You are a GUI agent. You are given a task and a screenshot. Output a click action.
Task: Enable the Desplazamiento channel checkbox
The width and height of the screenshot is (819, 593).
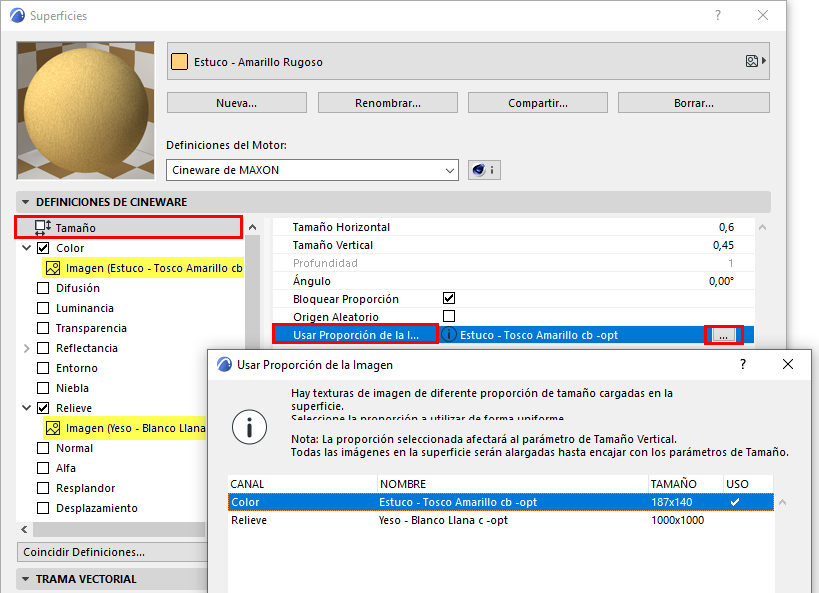pos(43,508)
